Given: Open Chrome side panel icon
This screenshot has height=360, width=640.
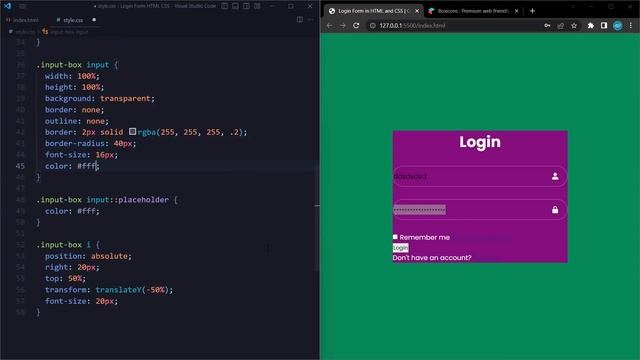Looking at the screenshot, I should (x=604, y=25).
